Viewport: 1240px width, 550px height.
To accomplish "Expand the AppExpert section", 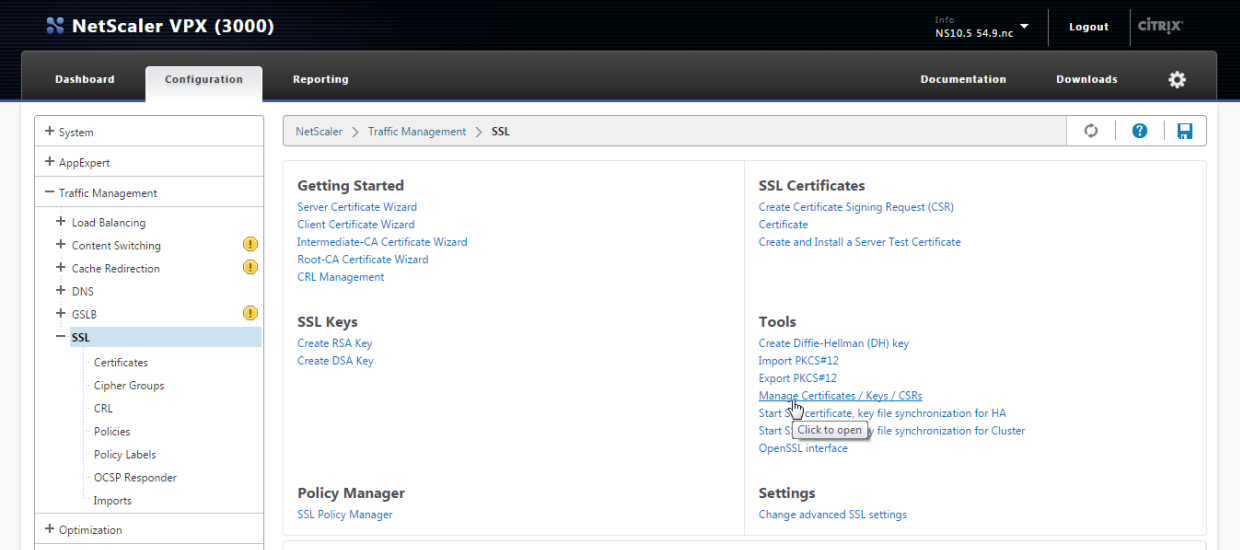I will click(x=50, y=162).
